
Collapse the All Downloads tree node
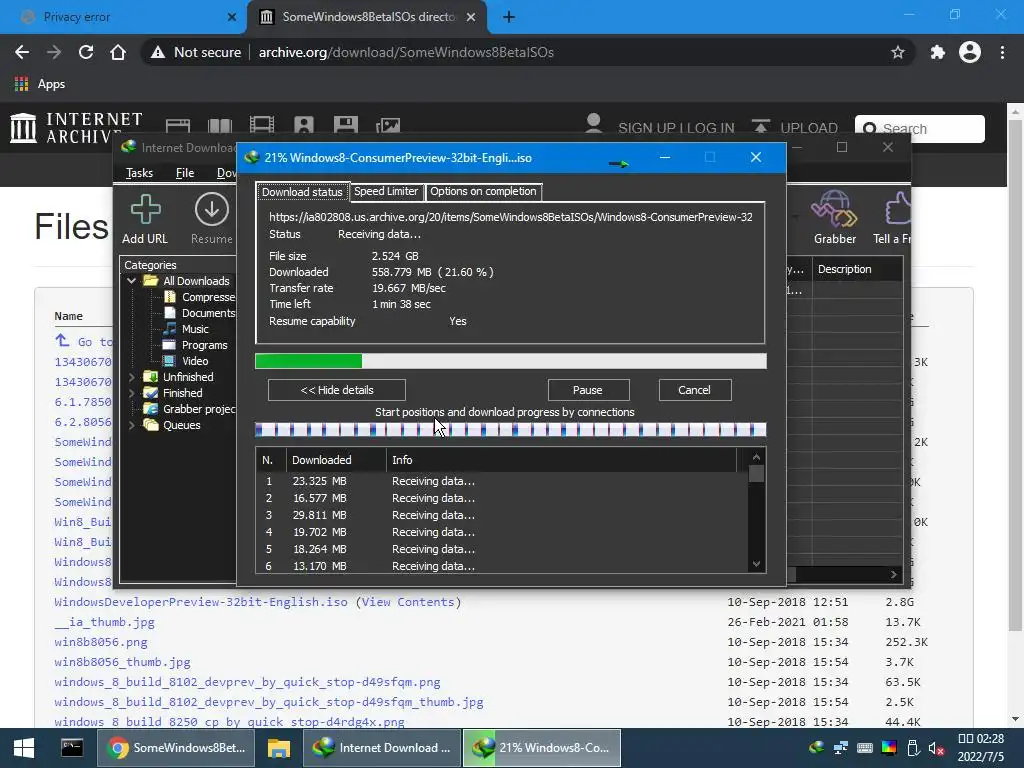(131, 281)
